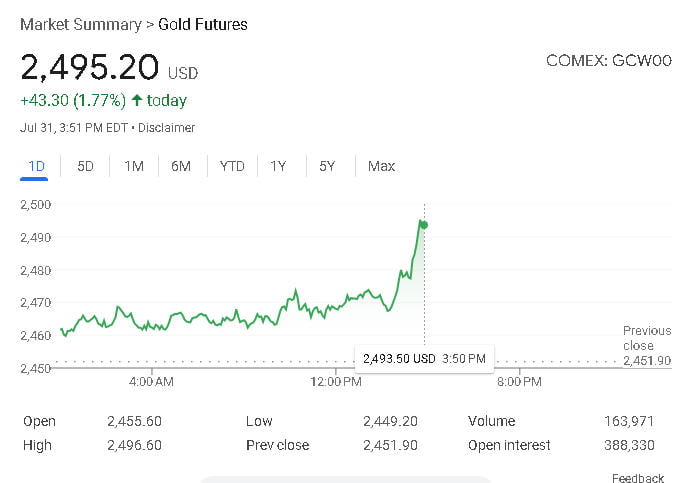Click the Feedback link
The height and width of the screenshot is (483, 692).
point(637,478)
